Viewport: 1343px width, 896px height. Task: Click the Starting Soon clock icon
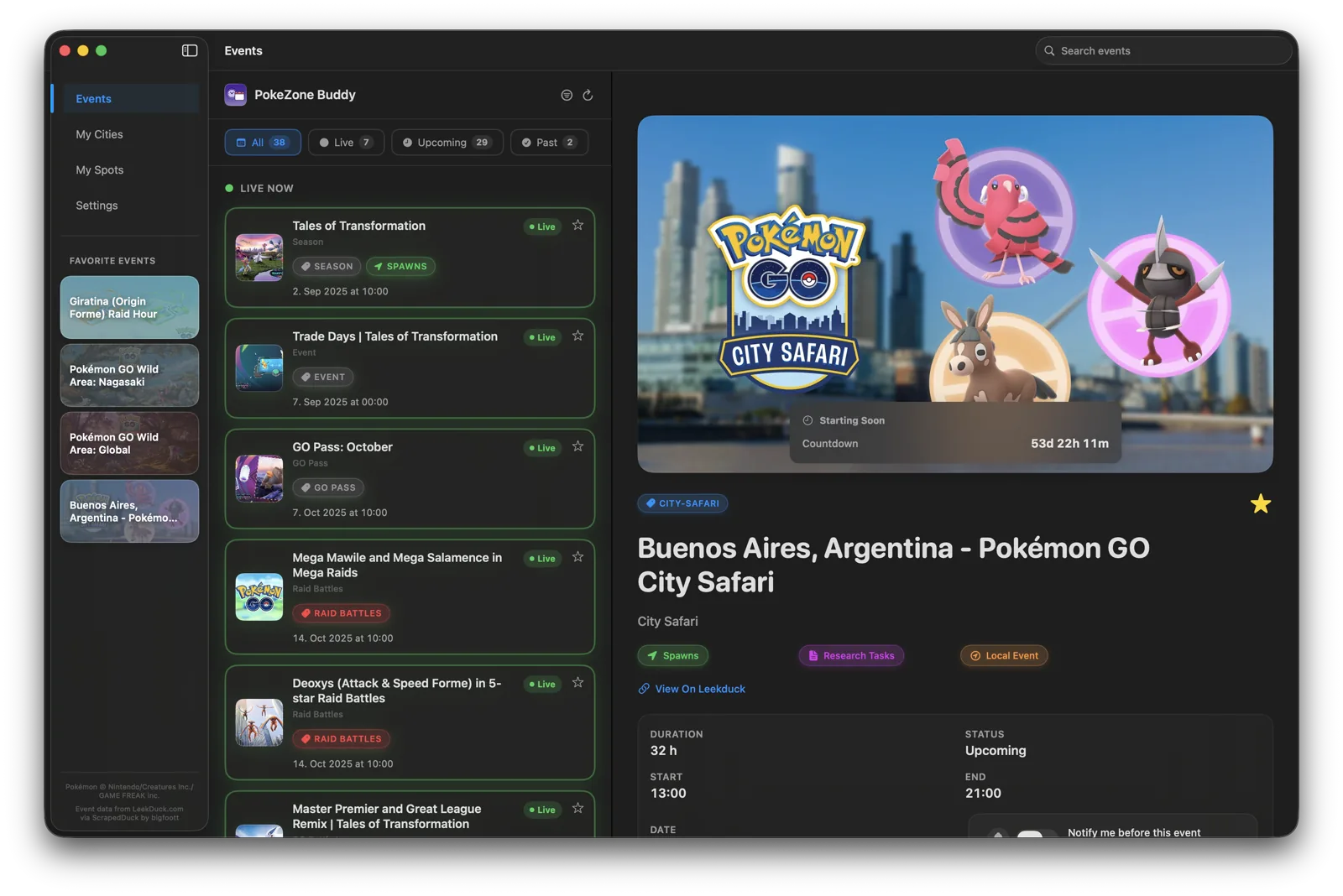(x=807, y=420)
